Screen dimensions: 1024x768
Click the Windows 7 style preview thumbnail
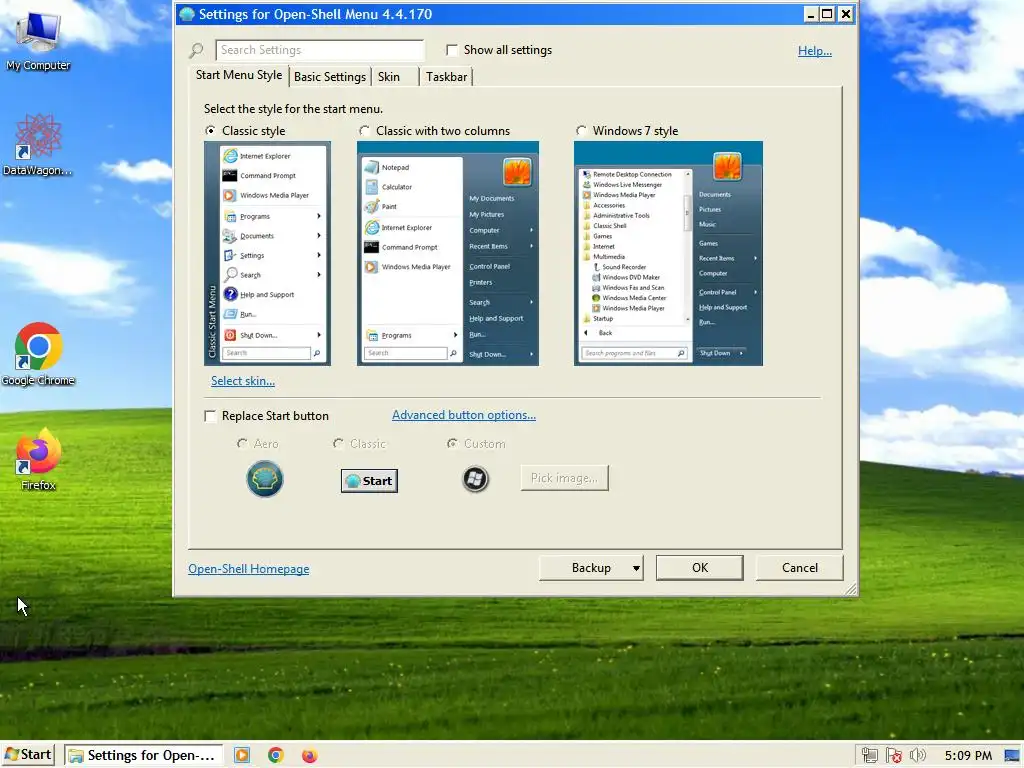668,253
